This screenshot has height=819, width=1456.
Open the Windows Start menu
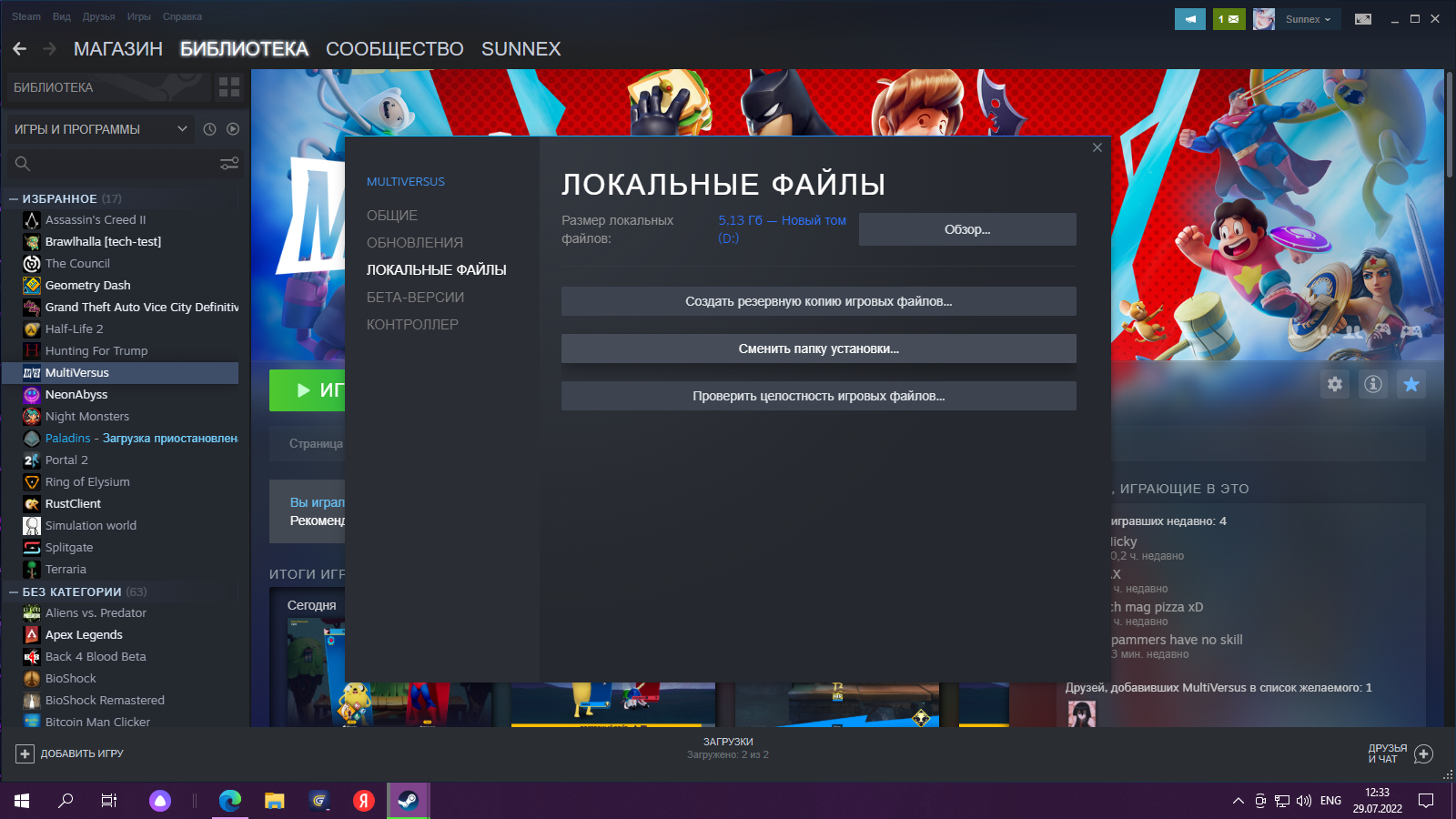(x=22, y=801)
